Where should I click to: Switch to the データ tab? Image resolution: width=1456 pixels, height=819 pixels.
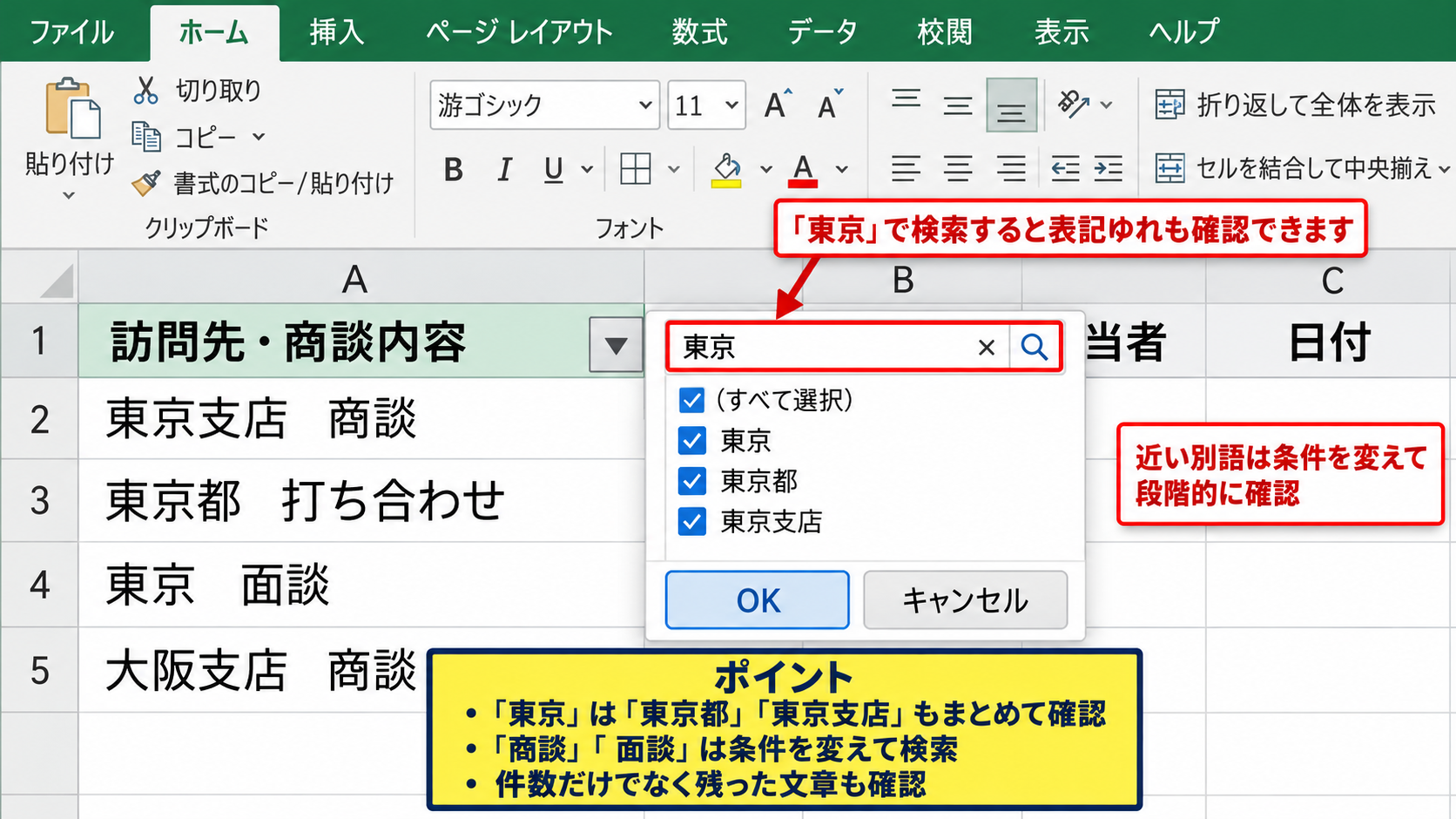[822, 32]
